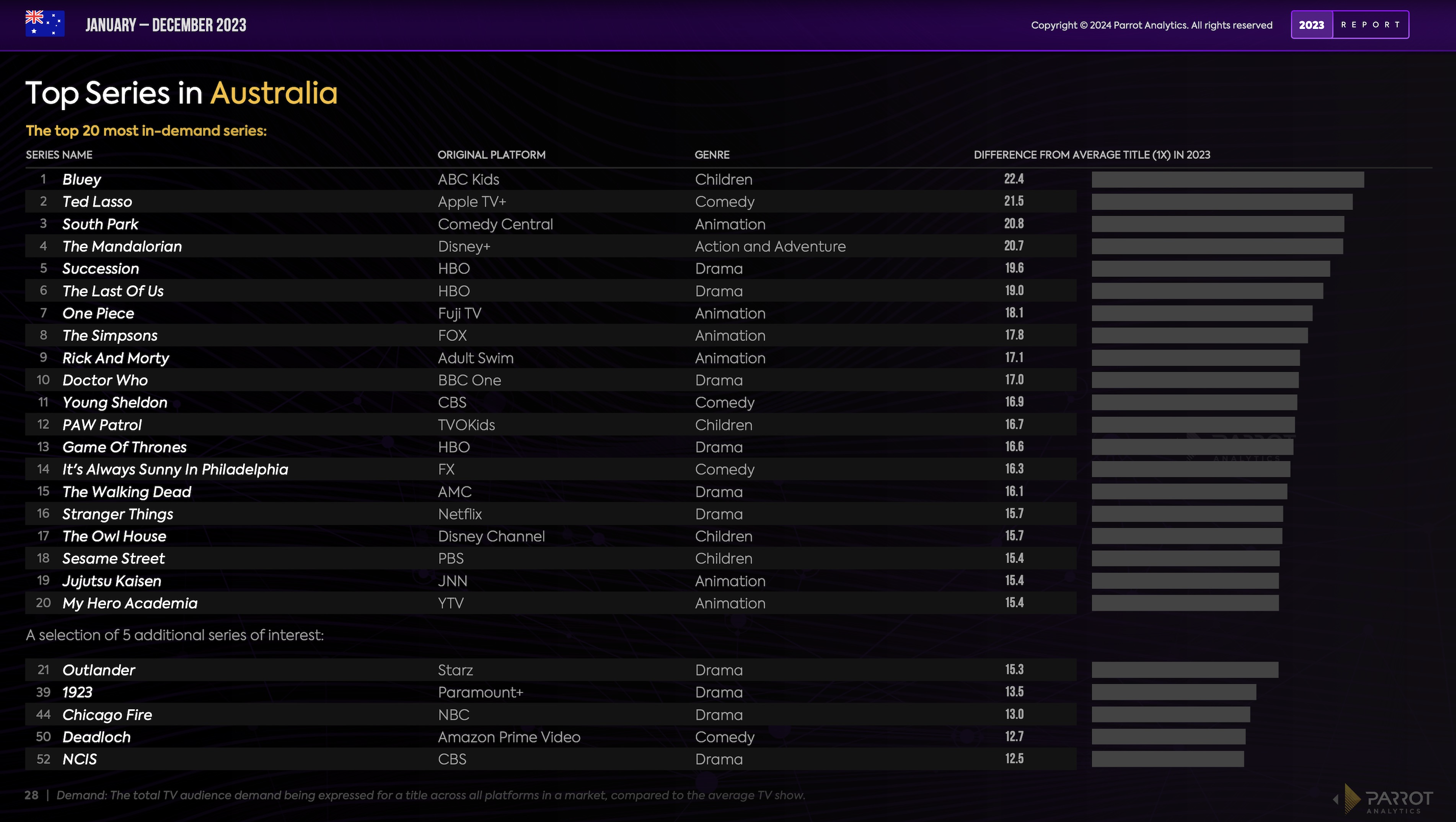Screen dimensions: 1456x822
Task: Click the 20.8 value for South Park
Action: [x=1014, y=224]
